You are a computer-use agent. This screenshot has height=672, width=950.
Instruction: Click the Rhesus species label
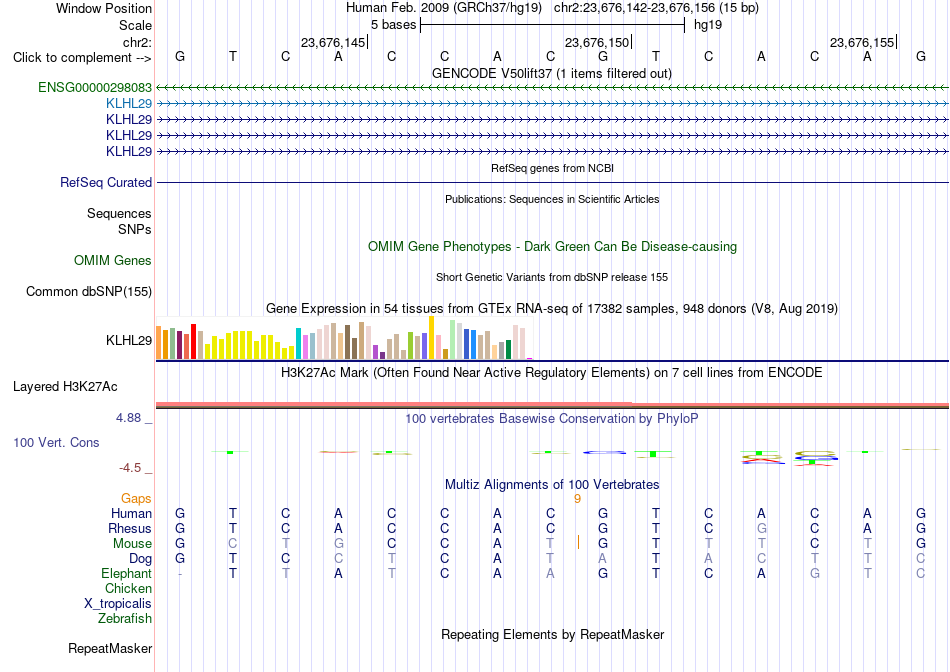click(x=130, y=528)
